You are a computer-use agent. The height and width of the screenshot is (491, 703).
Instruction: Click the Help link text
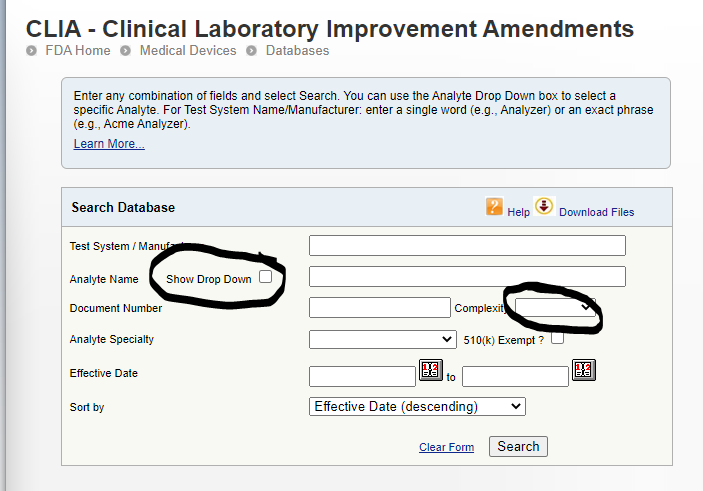[x=518, y=212]
